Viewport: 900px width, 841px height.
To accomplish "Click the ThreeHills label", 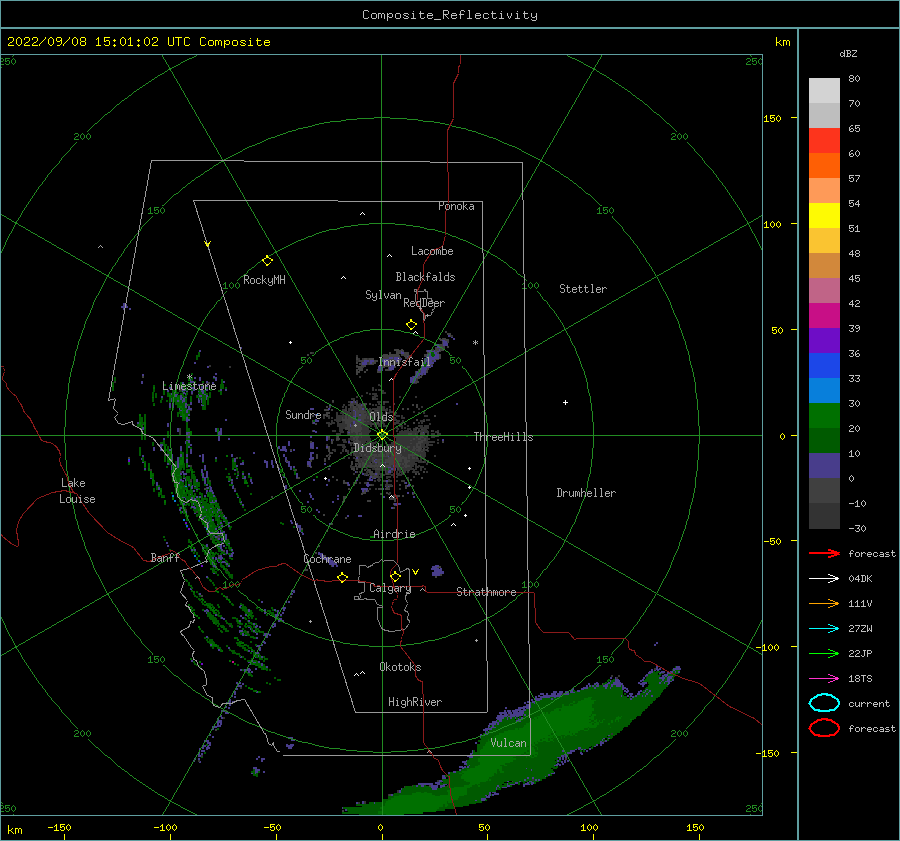I will (503, 437).
